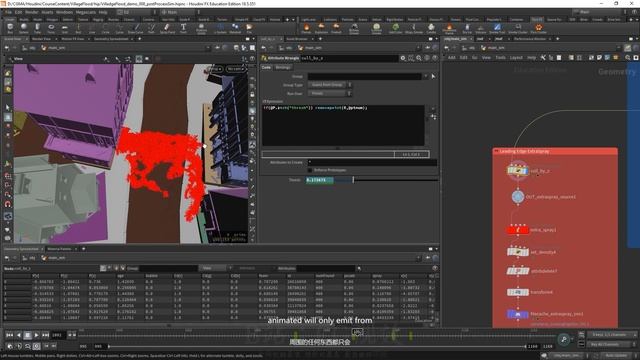Switch to the Bindings tab

(x=283, y=67)
